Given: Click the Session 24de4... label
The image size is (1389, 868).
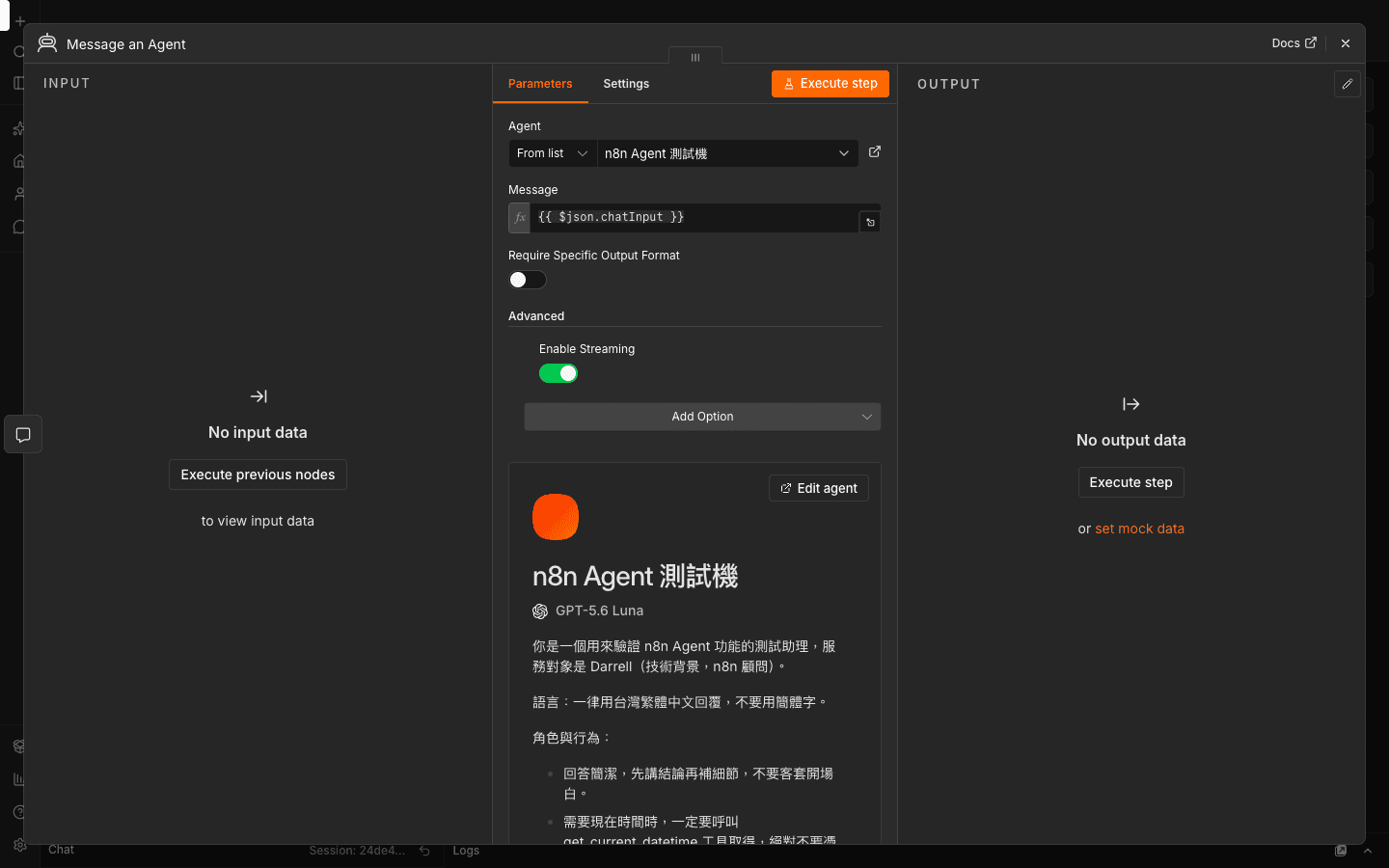Looking at the screenshot, I should click(357, 851).
